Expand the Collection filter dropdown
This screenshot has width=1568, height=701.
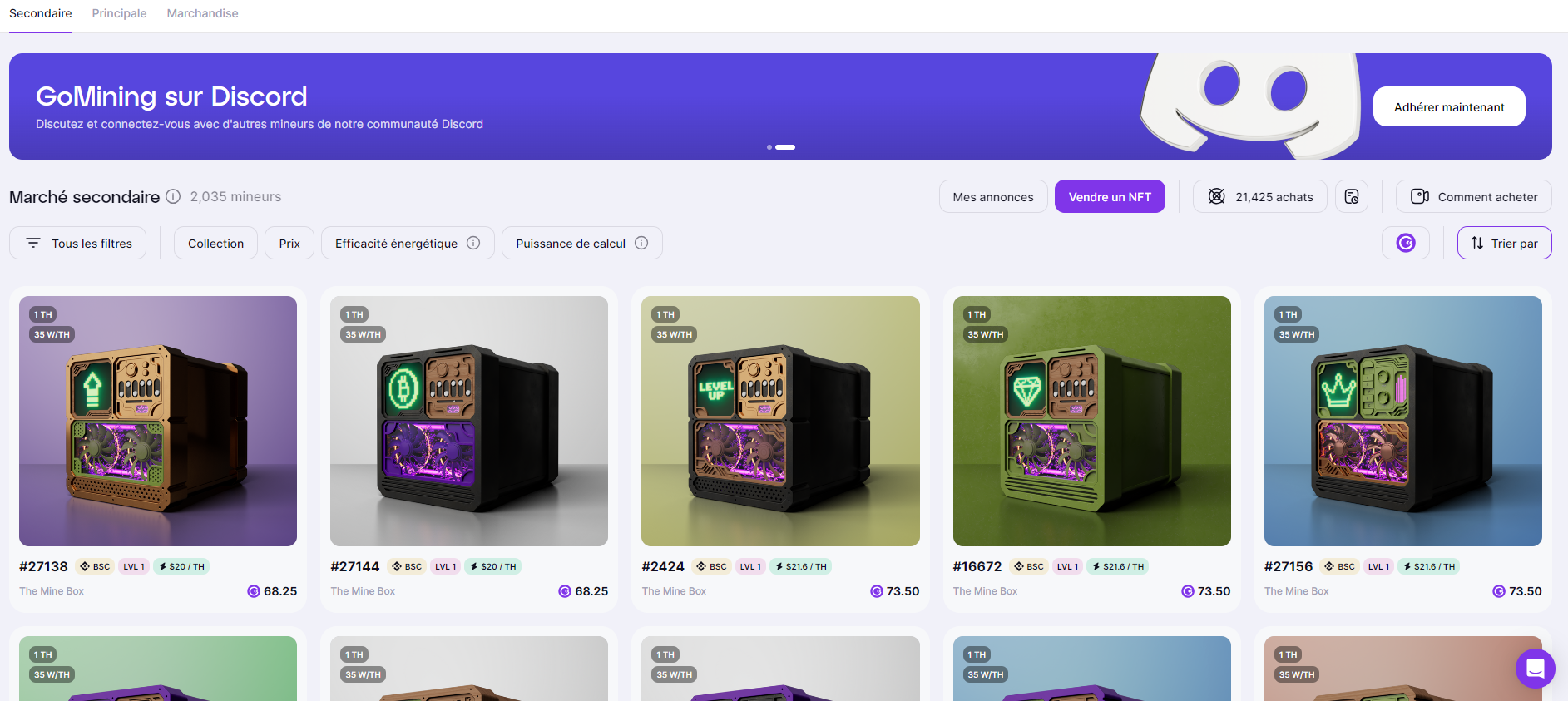pyautogui.click(x=215, y=244)
